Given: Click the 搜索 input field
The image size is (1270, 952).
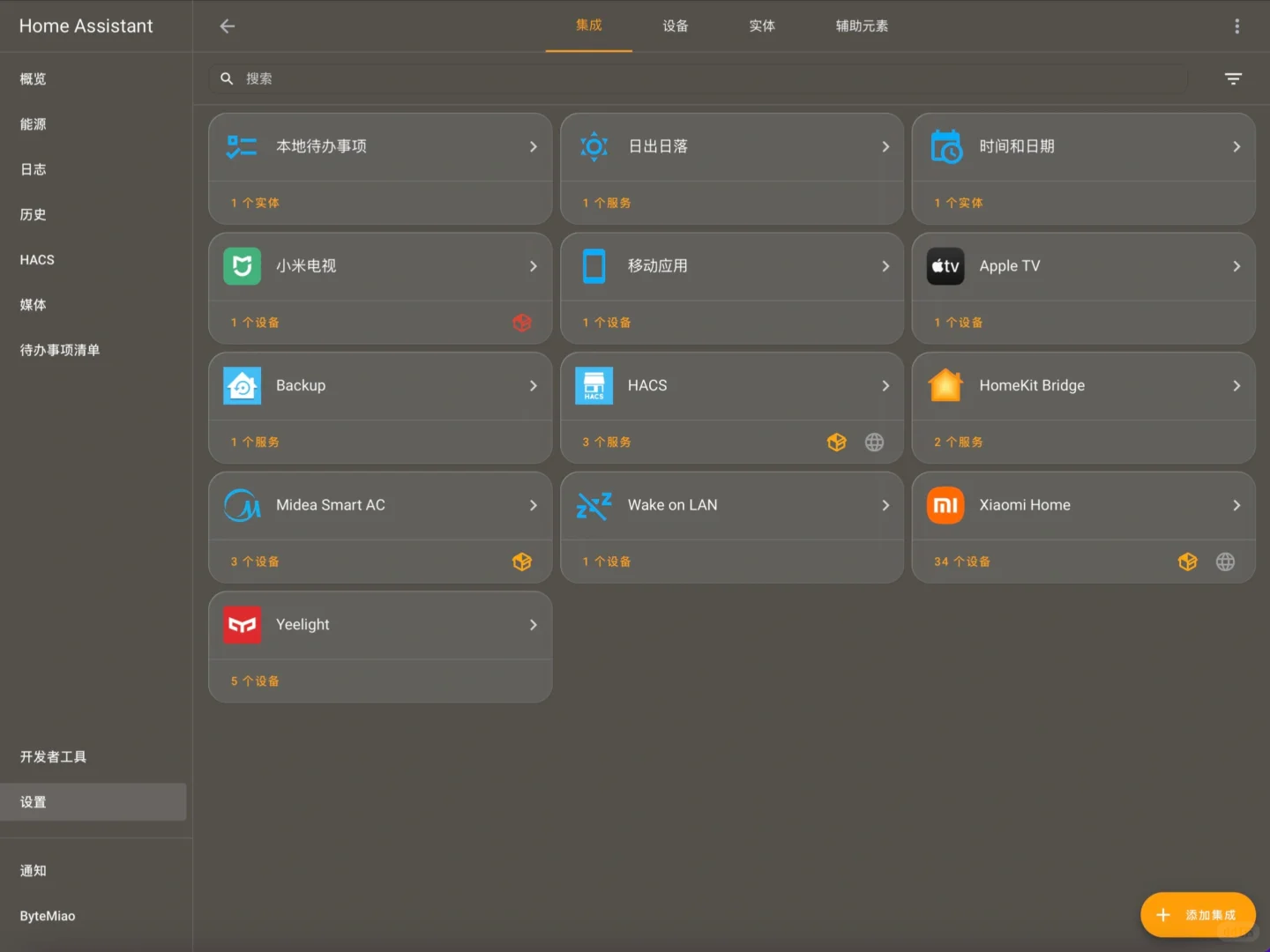Looking at the screenshot, I should (x=698, y=78).
